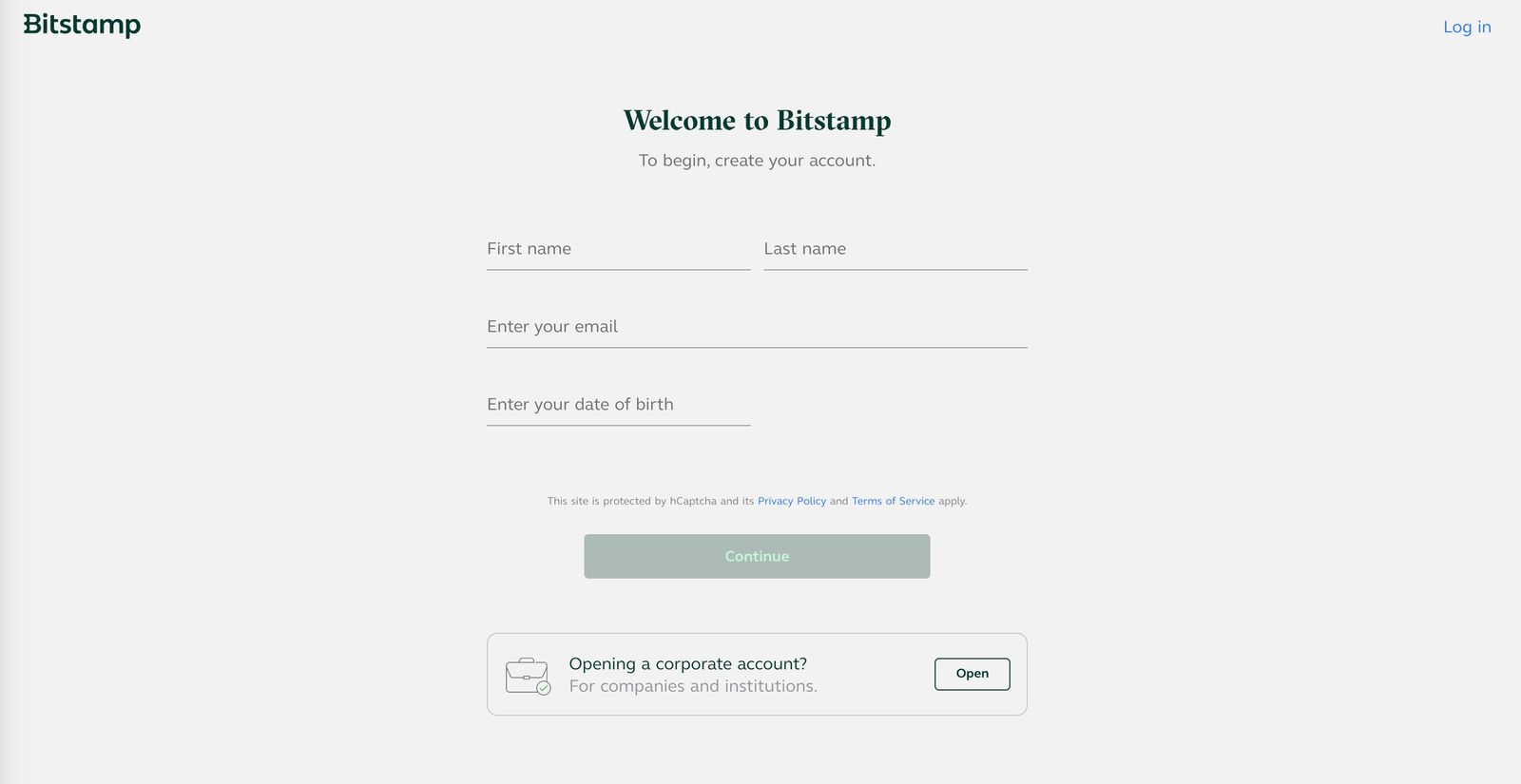Open the Privacy Policy
Screen dimensions: 1521x784
(792, 501)
